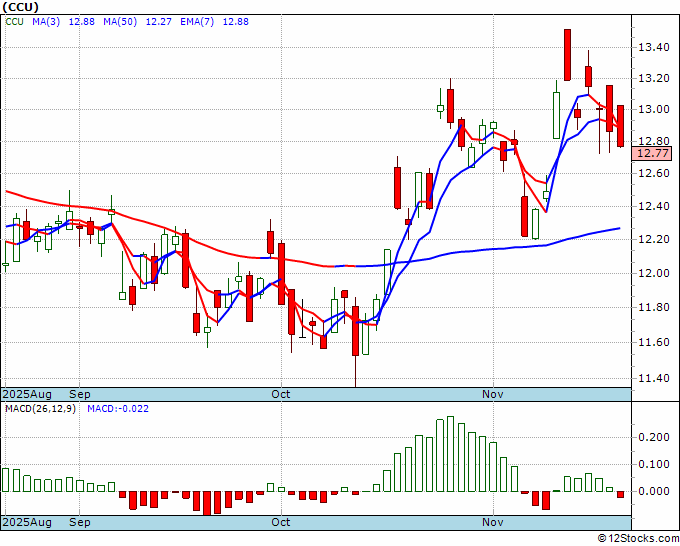The height and width of the screenshot is (546, 680).
Task: Select the CCU legend label
Action: point(14,21)
